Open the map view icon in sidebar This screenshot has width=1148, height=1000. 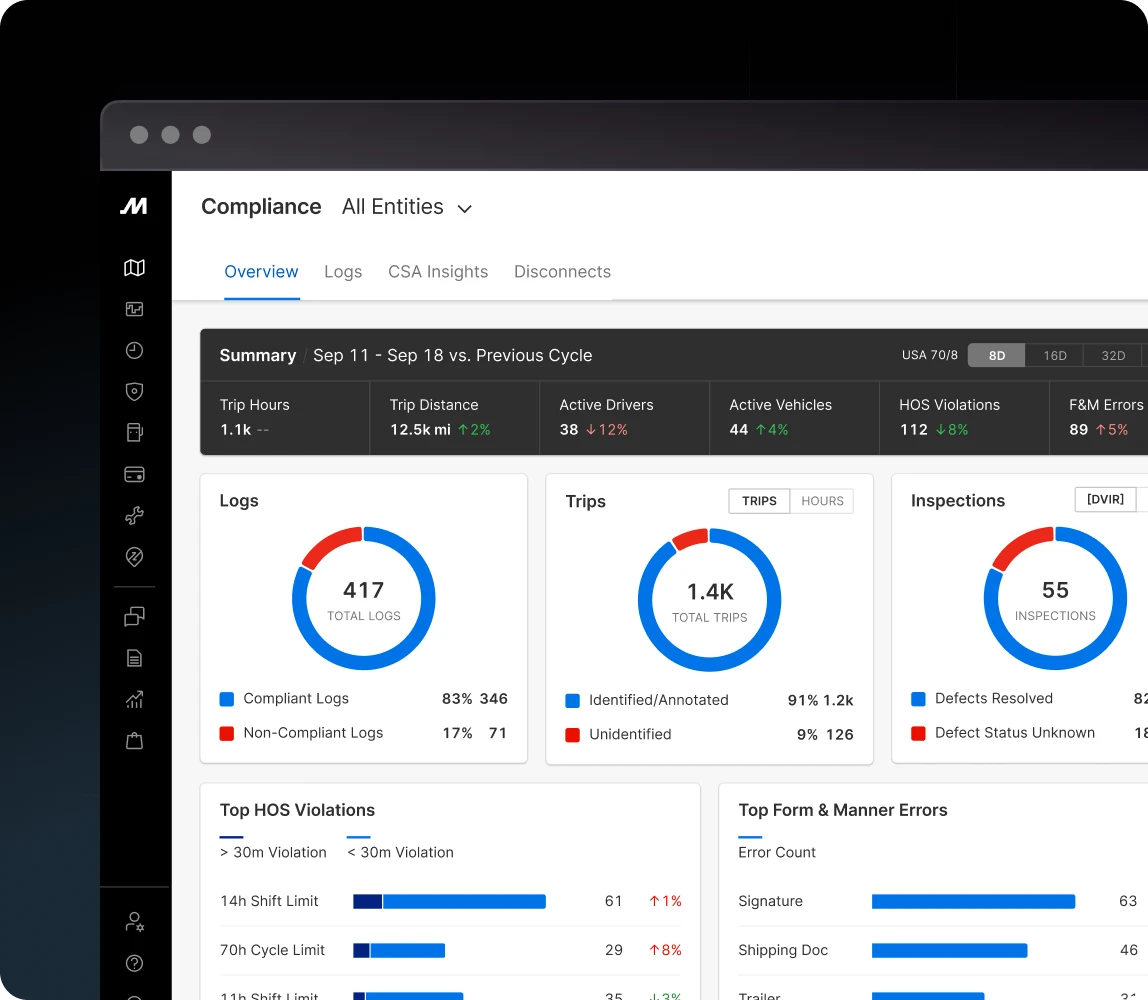click(134, 267)
